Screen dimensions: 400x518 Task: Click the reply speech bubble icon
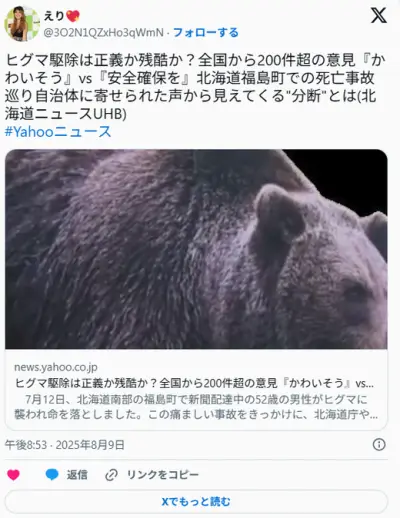pyautogui.click(x=52, y=475)
